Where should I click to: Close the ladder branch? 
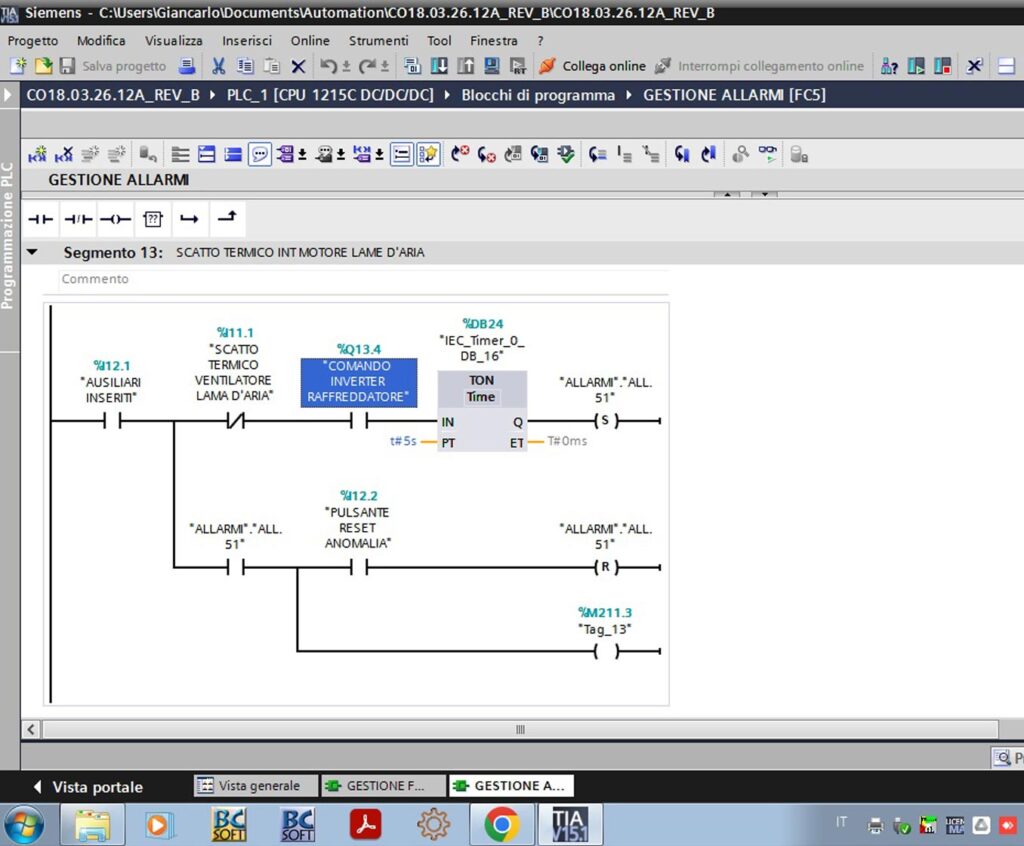227,218
